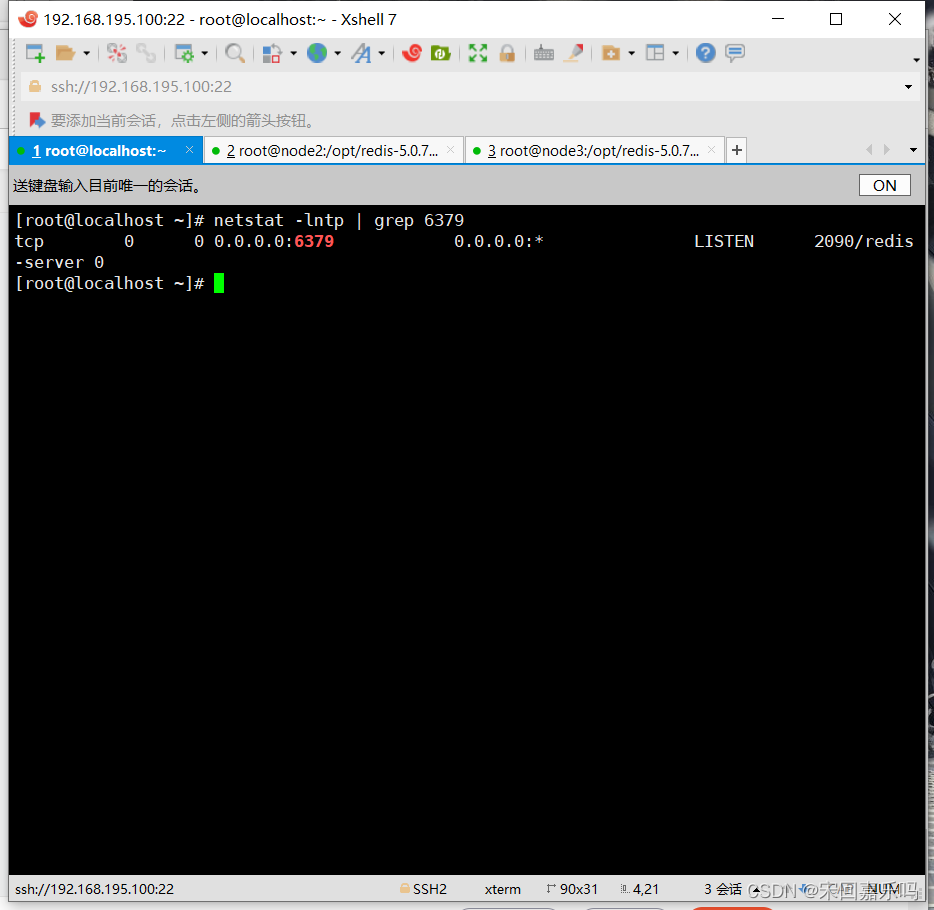Click the keyboard key mapping icon
Viewport: 934px width, 910px height.
coord(543,54)
